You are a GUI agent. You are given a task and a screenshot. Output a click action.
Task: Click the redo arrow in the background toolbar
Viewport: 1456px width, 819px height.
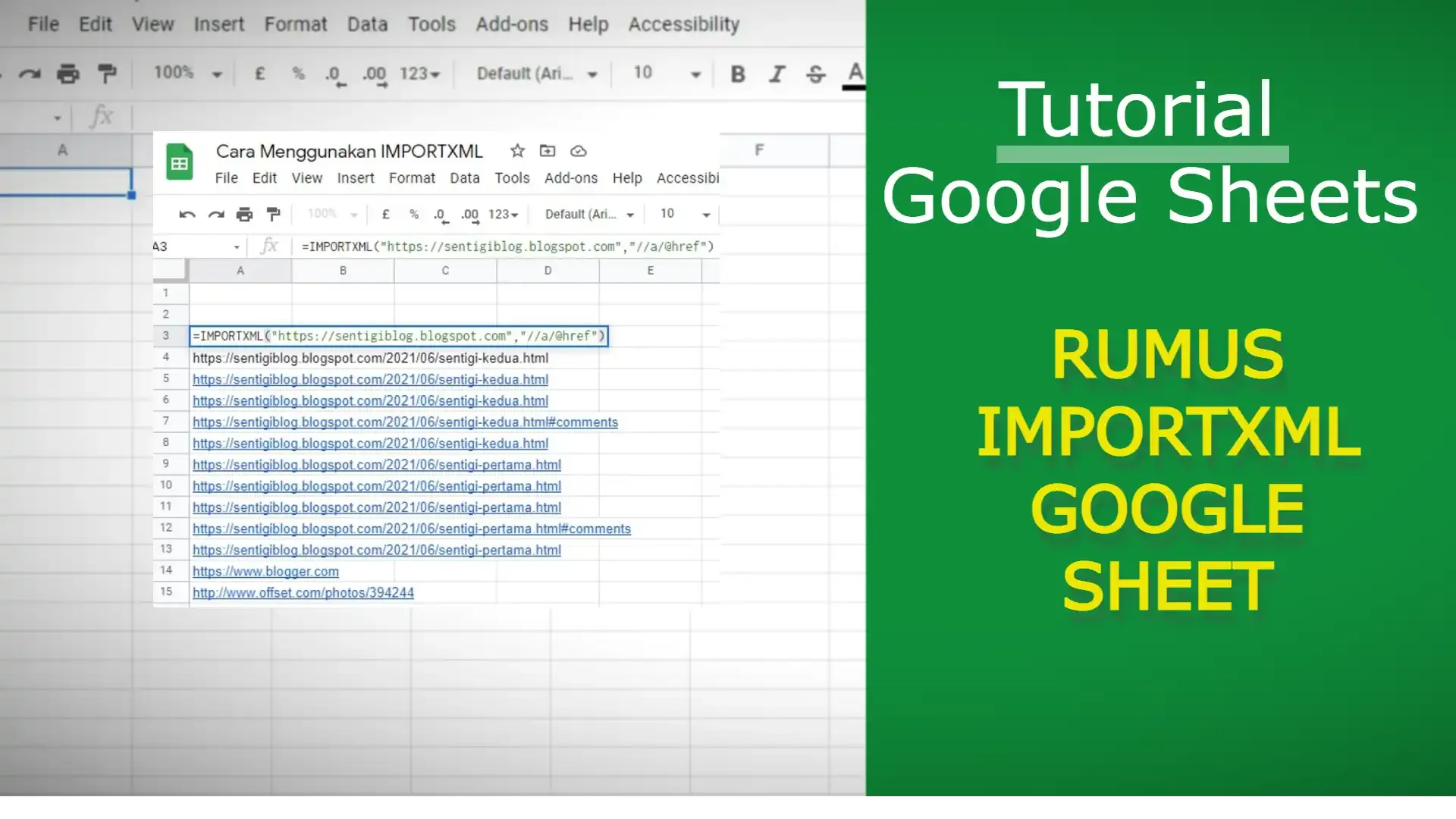point(30,74)
